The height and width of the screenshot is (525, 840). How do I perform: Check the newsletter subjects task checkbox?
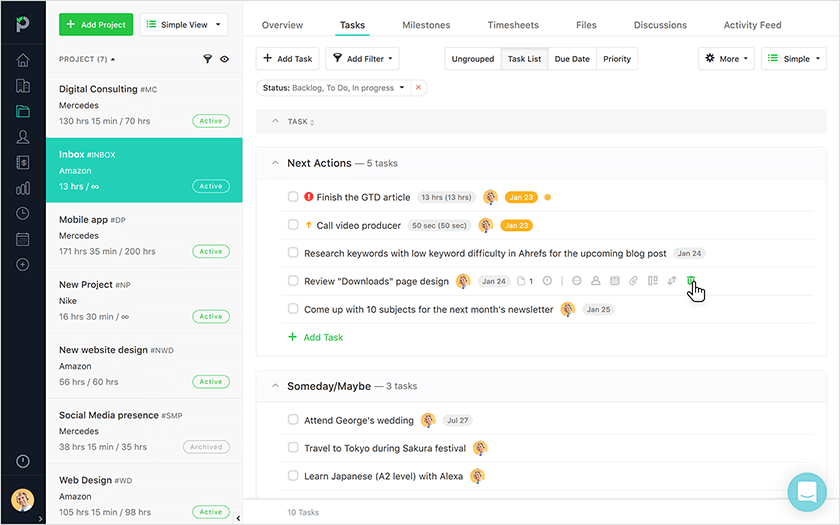pos(293,309)
